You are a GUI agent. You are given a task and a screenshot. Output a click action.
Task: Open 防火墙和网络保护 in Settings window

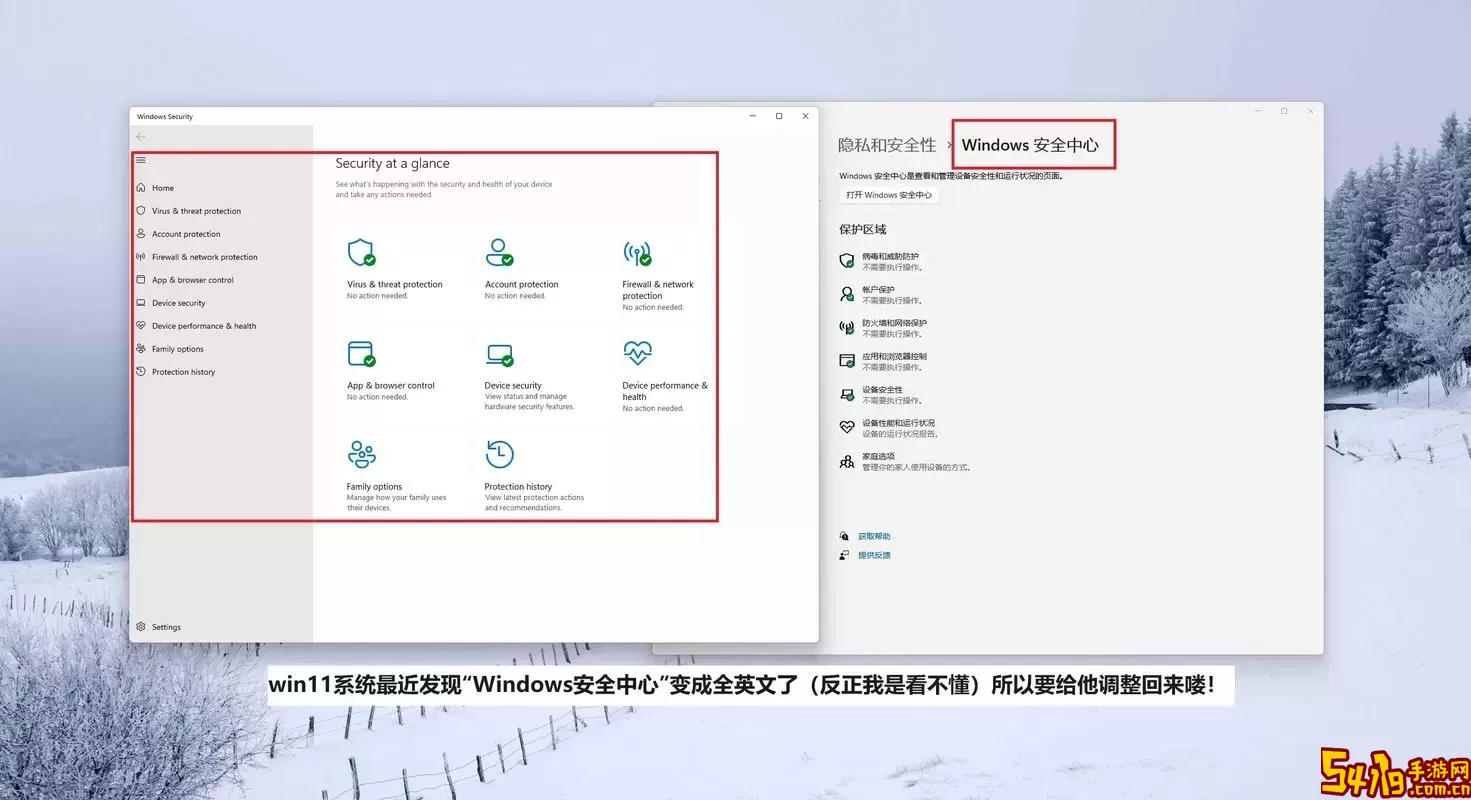tap(894, 323)
